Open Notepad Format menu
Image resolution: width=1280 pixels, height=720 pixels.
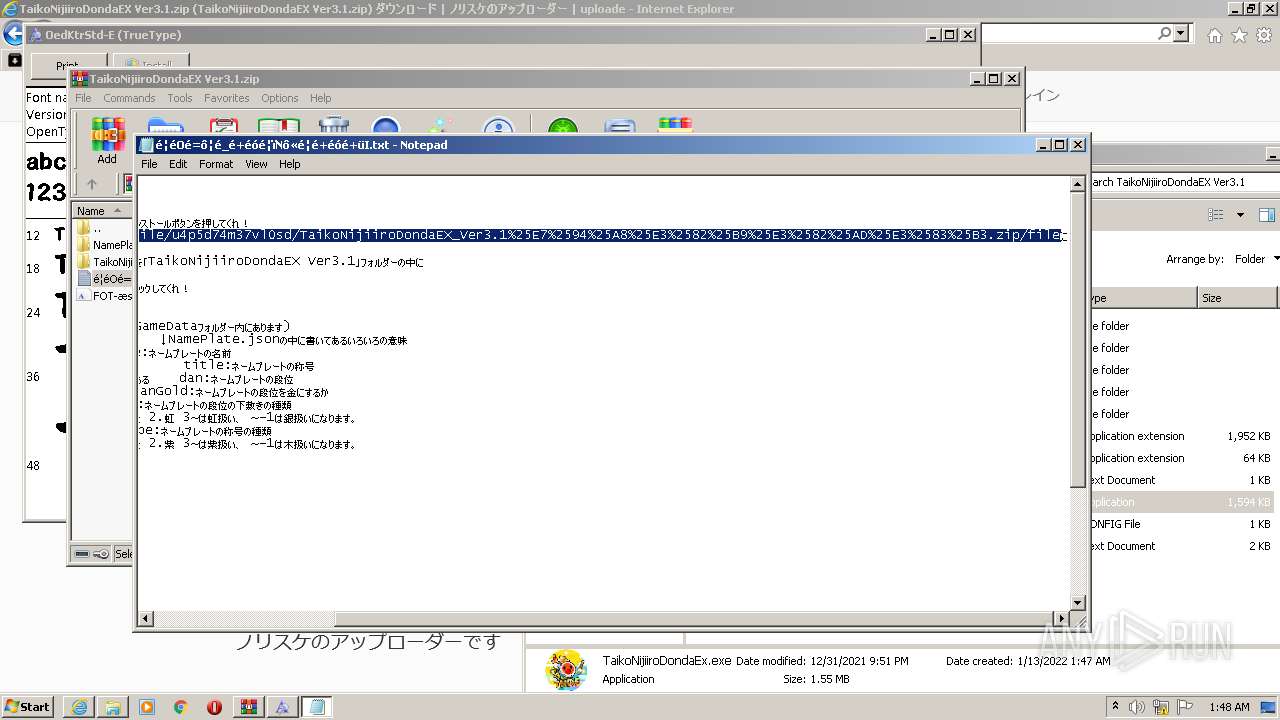(215, 164)
